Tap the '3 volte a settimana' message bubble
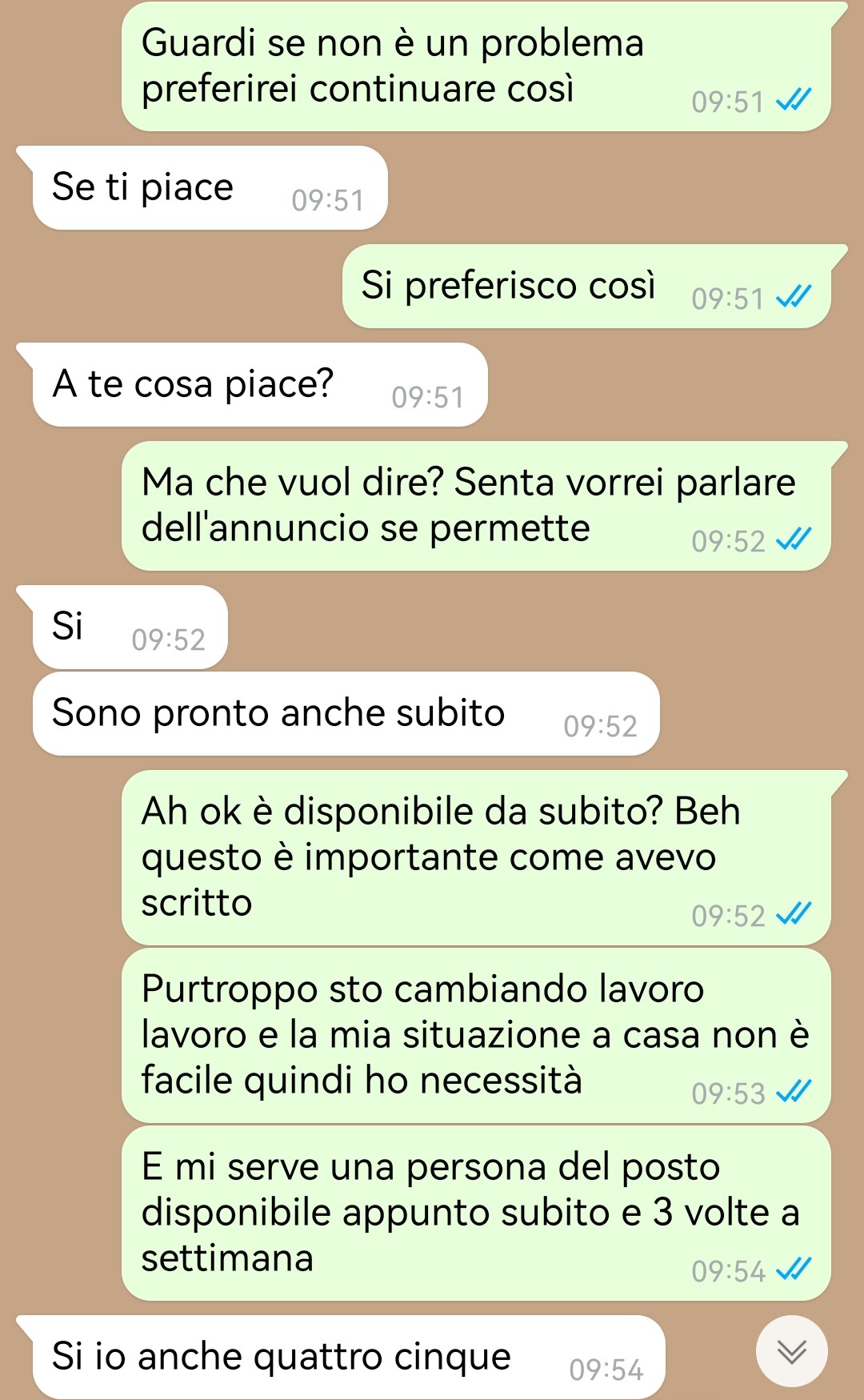 pyautogui.click(x=477, y=1213)
